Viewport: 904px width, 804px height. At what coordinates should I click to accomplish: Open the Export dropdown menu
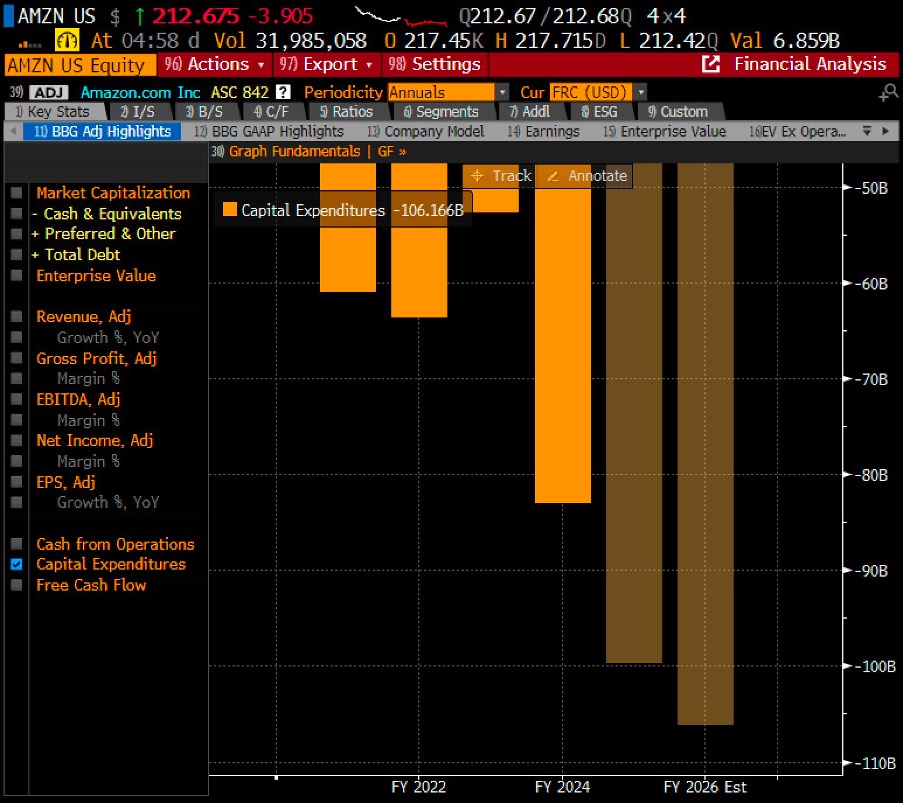326,65
